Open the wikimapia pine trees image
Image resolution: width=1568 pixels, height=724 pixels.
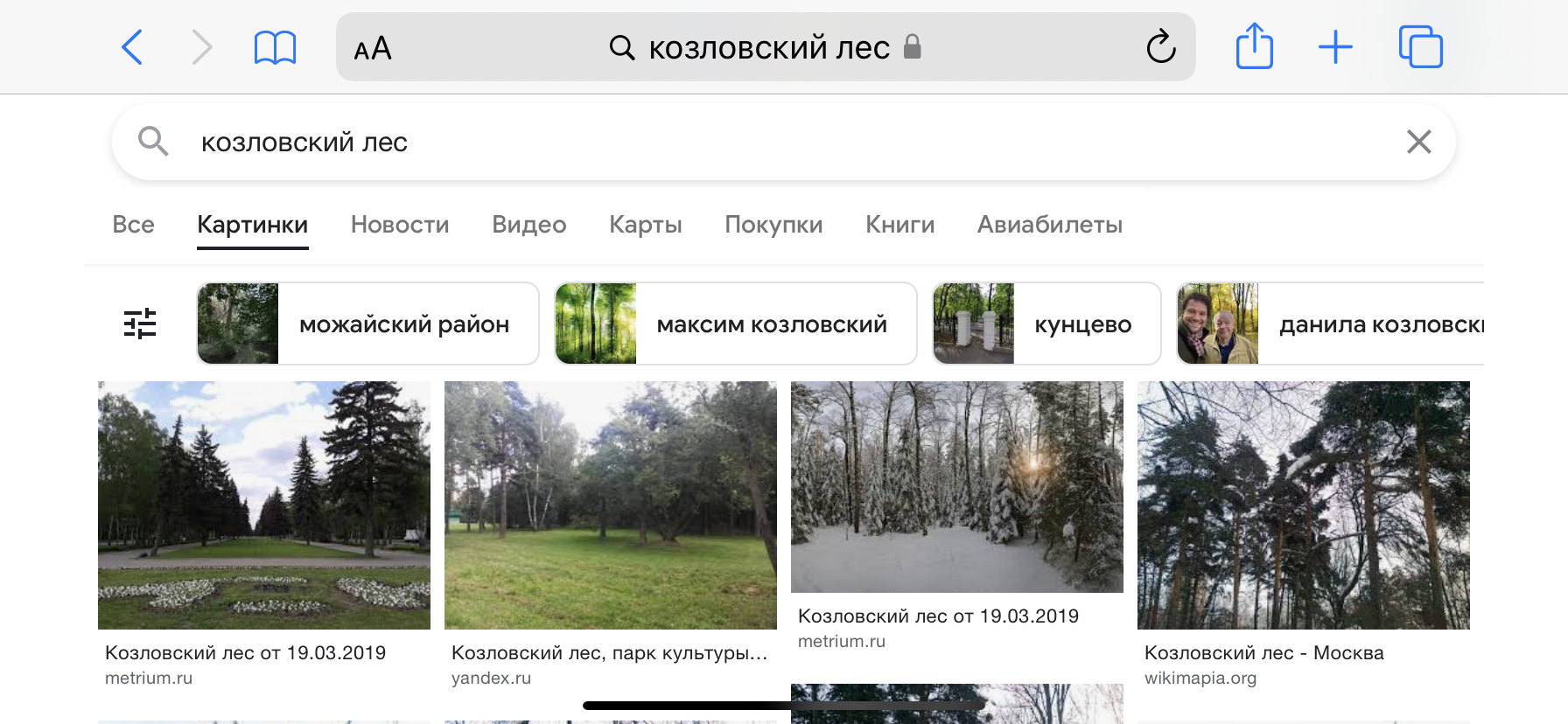(x=1304, y=505)
